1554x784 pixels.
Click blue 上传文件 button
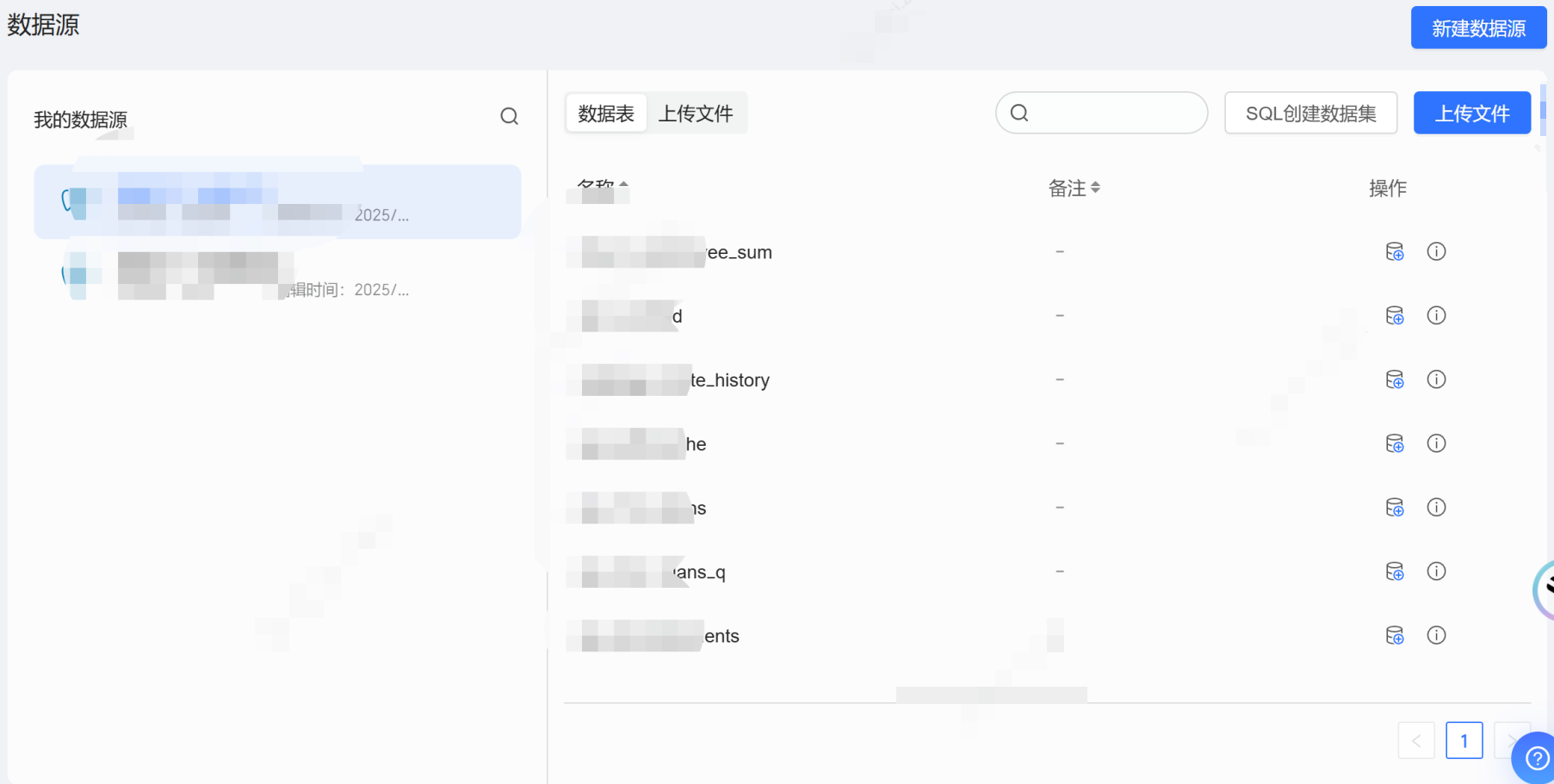1471,114
